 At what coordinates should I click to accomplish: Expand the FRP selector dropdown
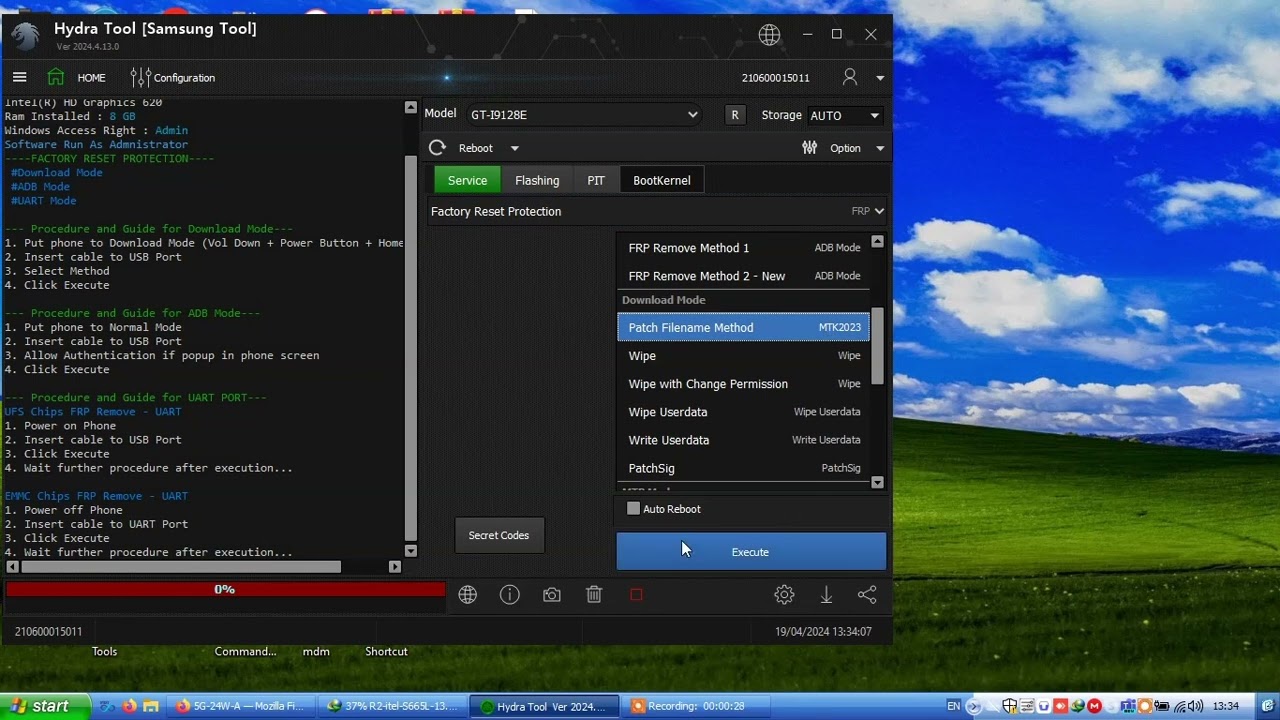pos(868,211)
